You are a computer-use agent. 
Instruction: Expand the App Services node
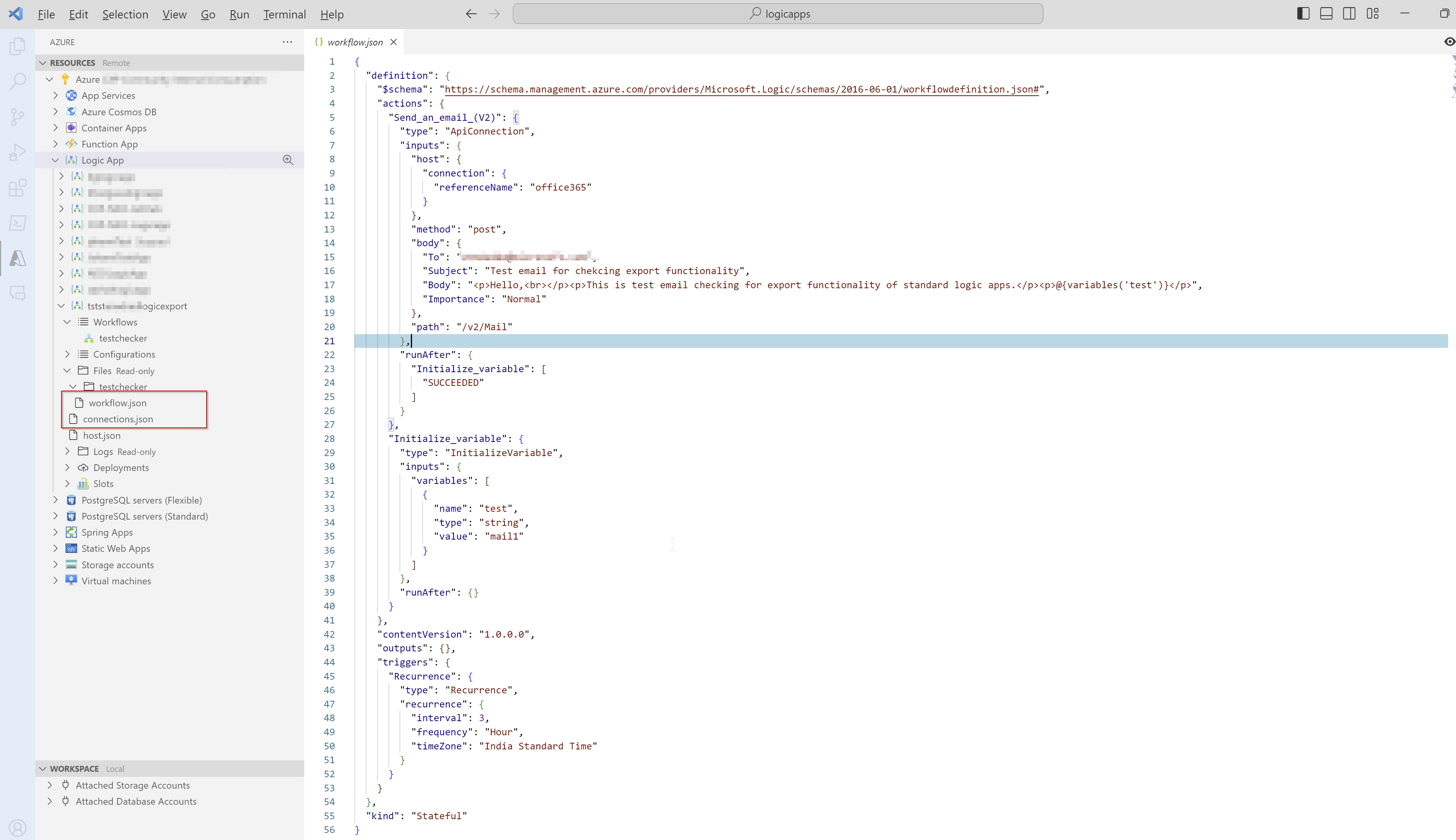[55, 95]
